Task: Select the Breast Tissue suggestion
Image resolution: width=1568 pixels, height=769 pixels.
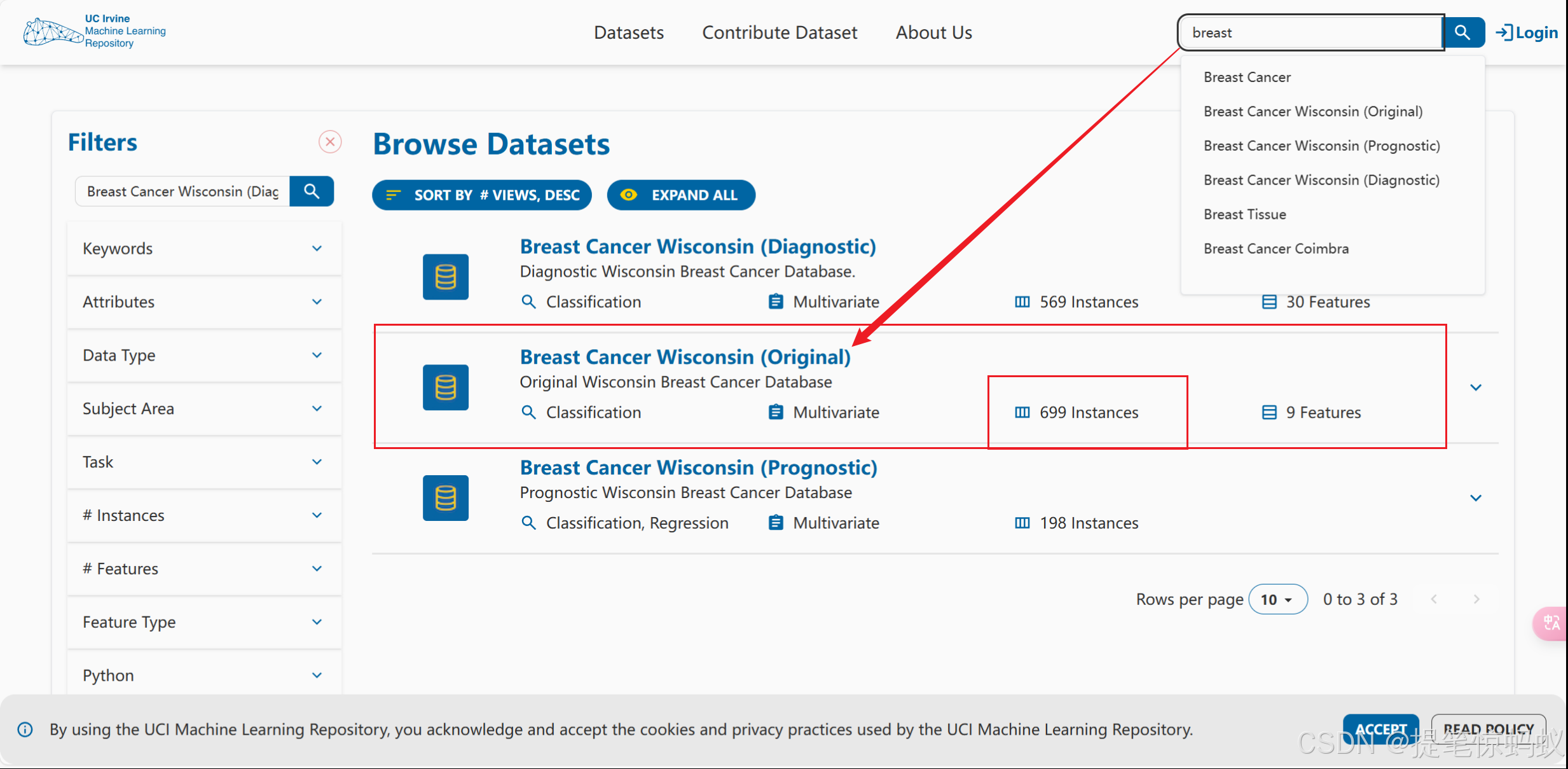Action: (1332, 214)
